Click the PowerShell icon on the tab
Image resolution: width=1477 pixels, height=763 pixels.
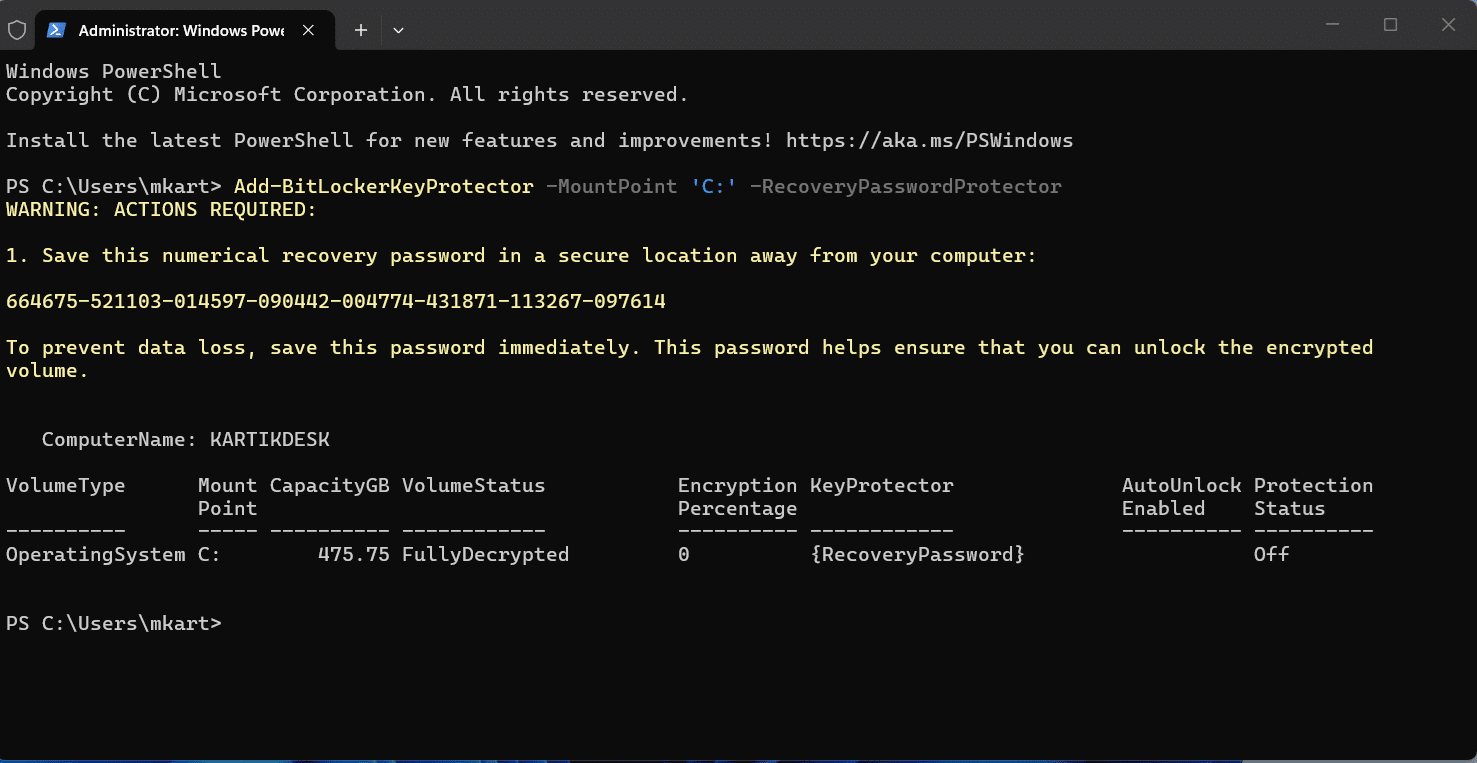[x=56, y=30]
